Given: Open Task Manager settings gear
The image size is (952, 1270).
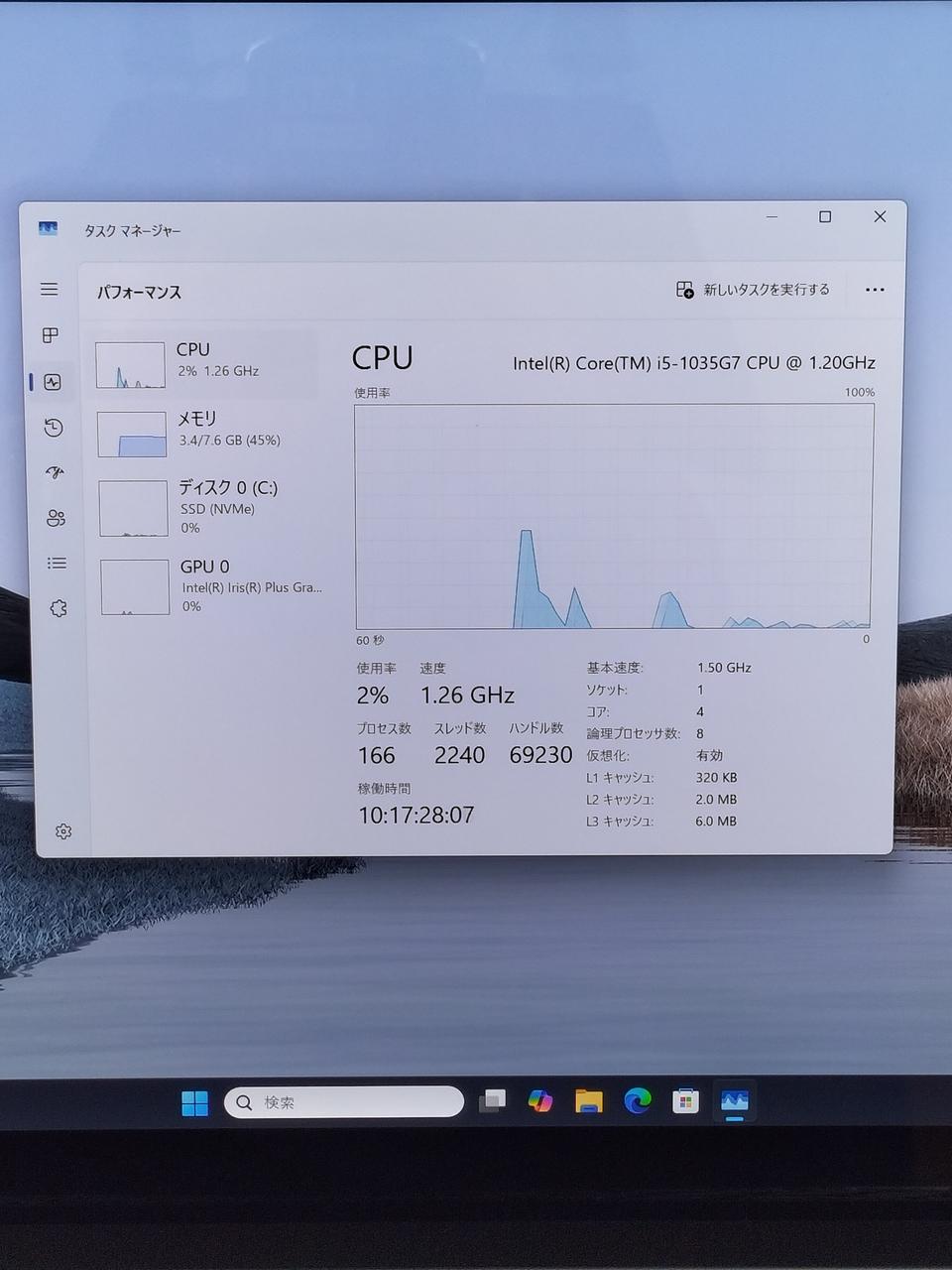Looking at the screenshot, I should tap(63, 831).
